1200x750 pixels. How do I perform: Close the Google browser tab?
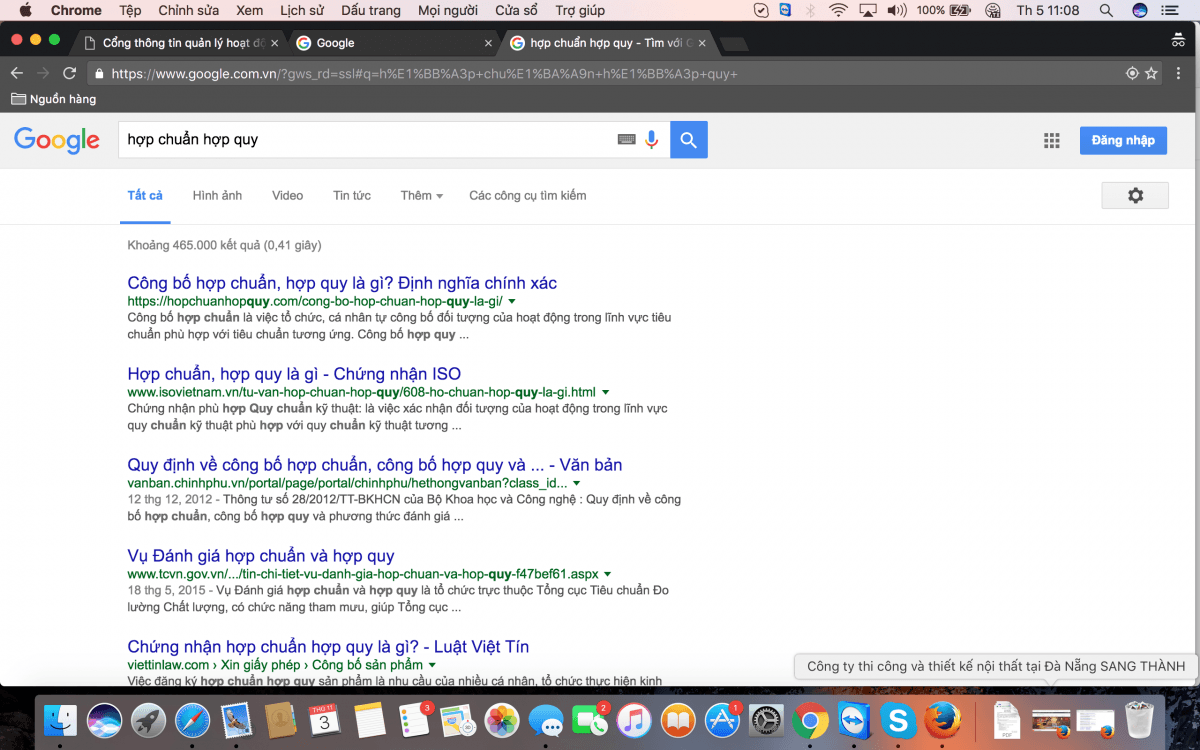(488, 43)
